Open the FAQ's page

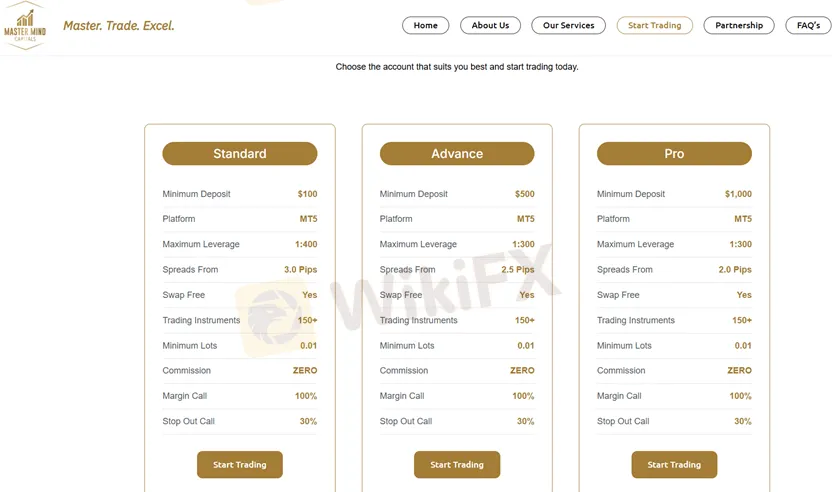[x=808, y=25]
